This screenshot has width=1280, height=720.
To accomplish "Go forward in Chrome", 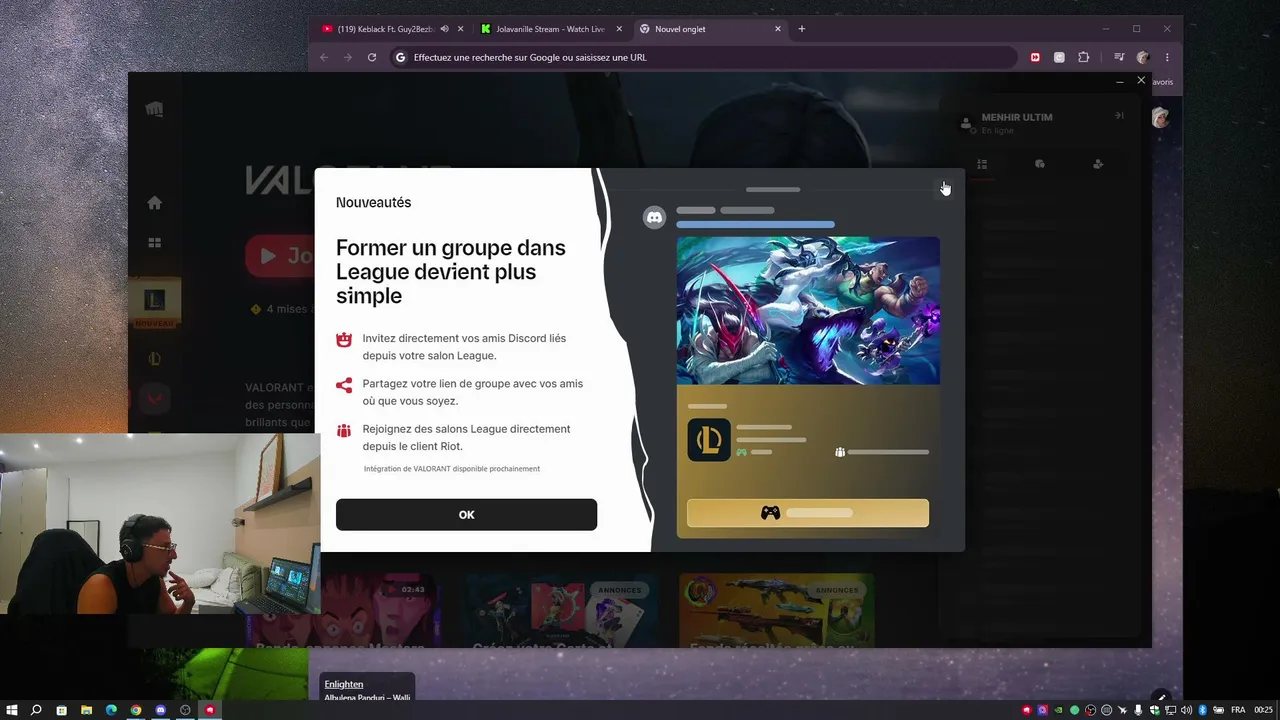I will click(x=348, y=57).
